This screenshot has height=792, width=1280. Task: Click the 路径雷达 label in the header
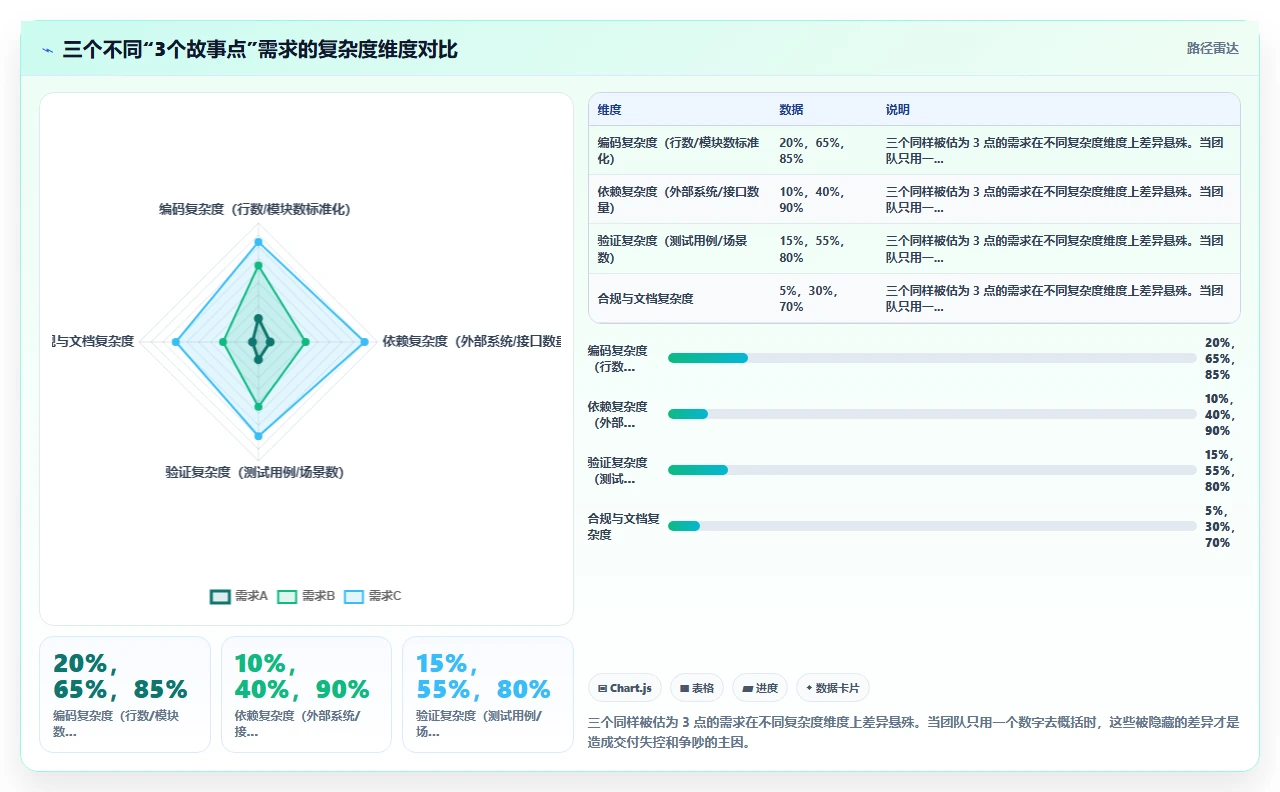point(1212,48)
